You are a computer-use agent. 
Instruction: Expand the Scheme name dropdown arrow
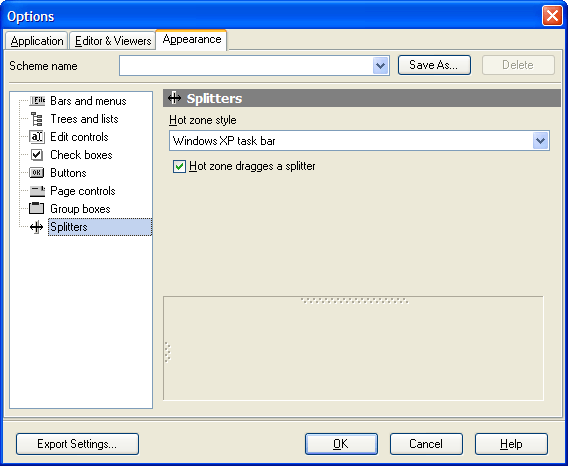(x=380, y=66)
